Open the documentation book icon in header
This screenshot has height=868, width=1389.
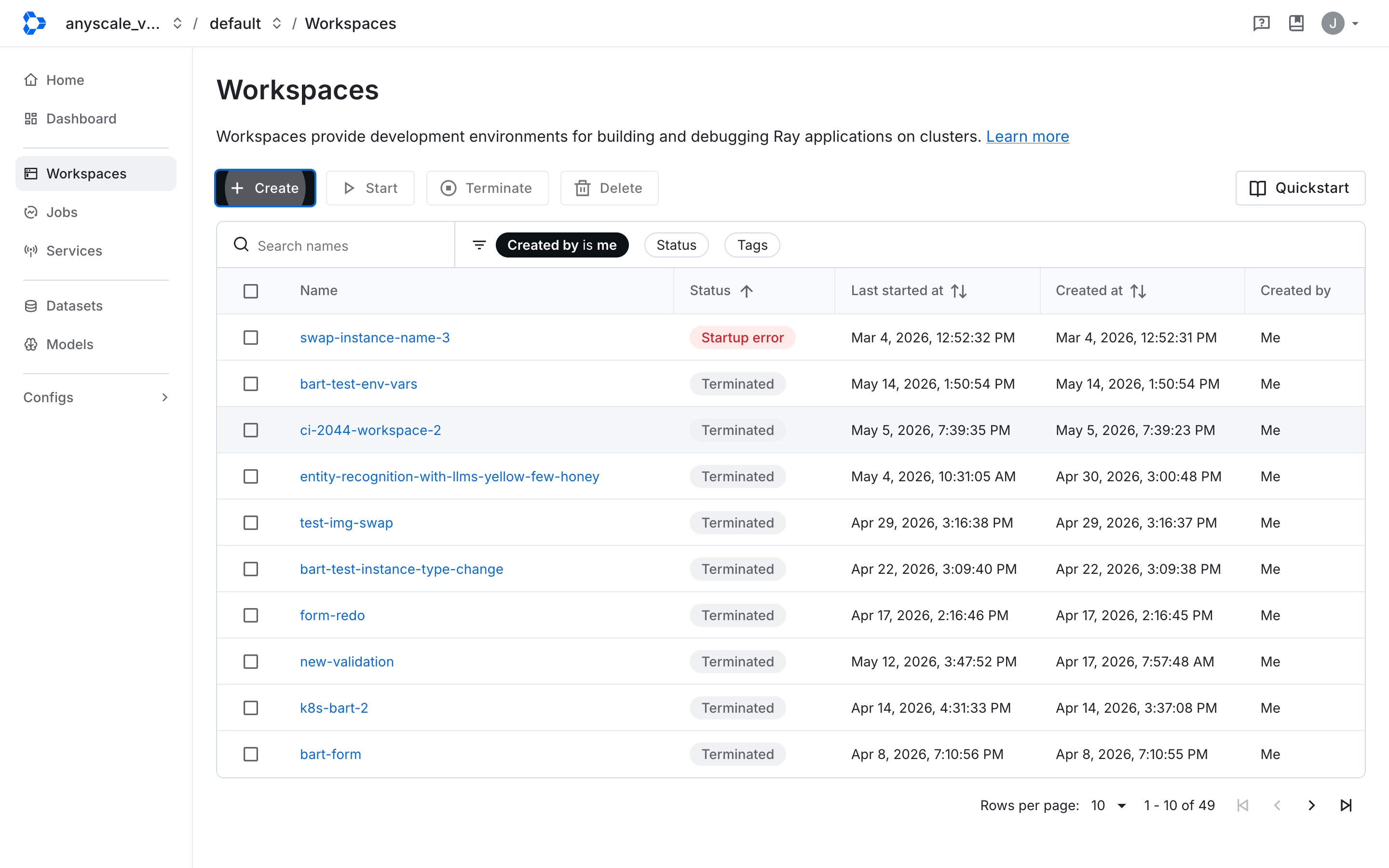tap(1296, 23)
